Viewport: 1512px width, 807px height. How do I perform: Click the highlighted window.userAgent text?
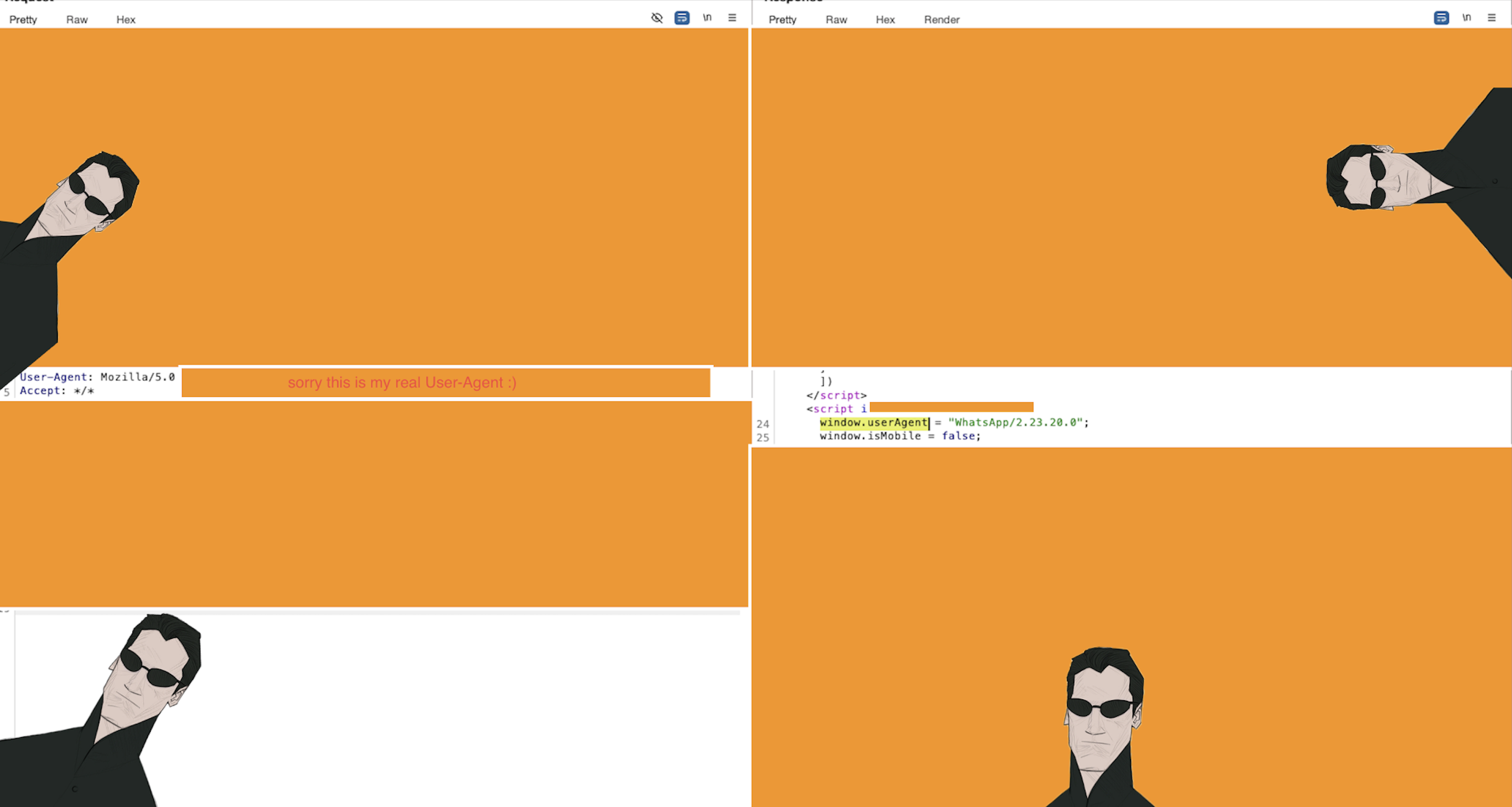point(873,422)
